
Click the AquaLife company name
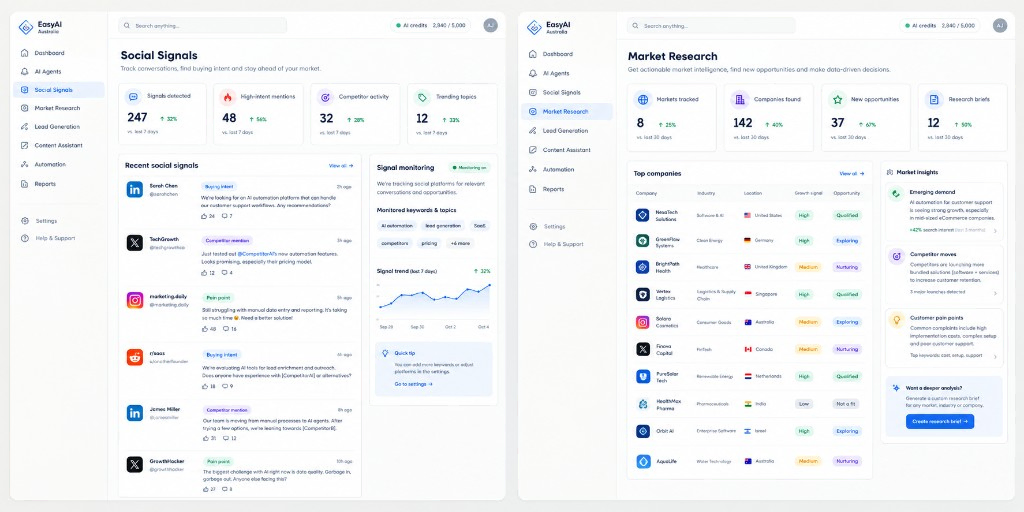coord(666,461)
